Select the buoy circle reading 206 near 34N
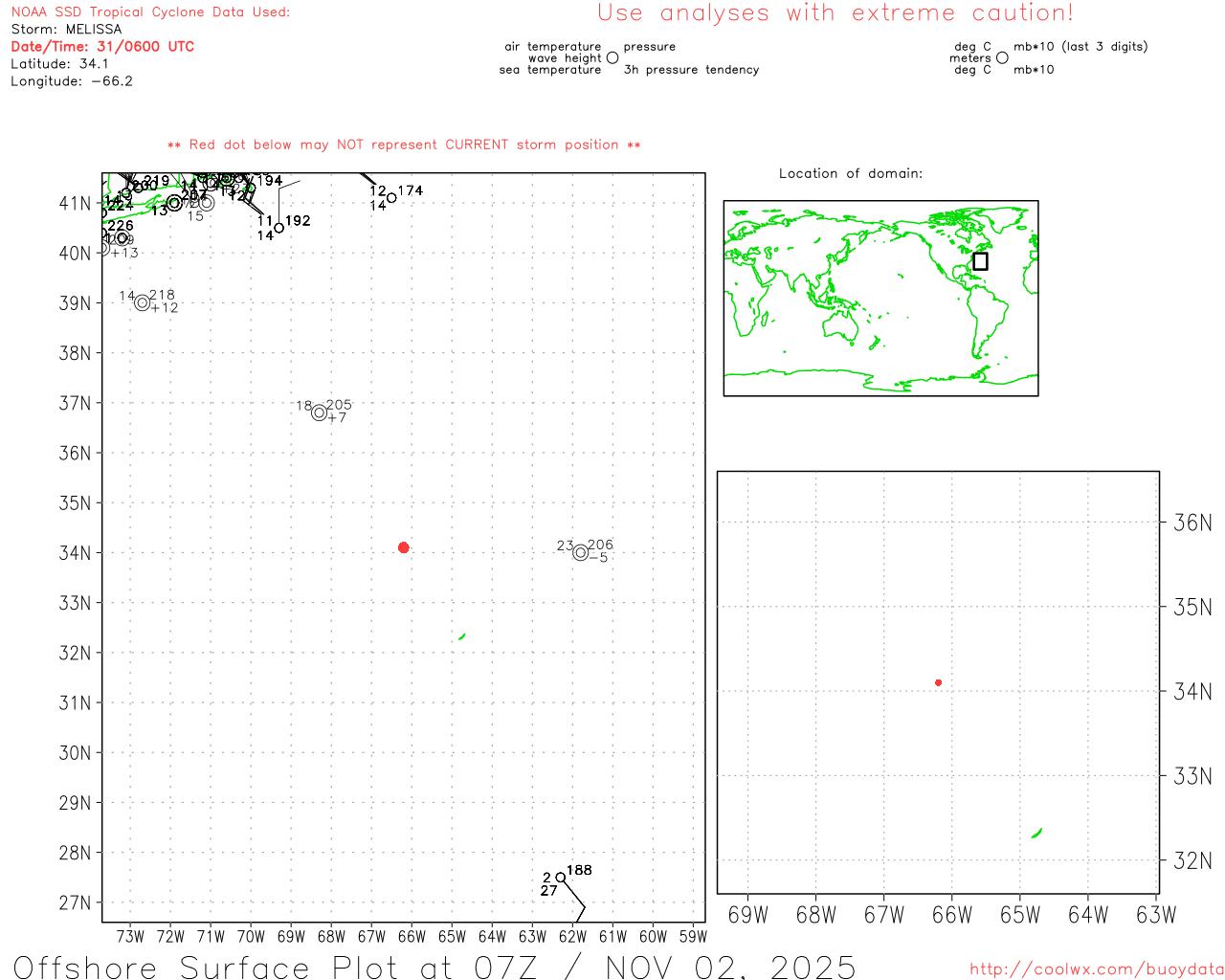The width and height of the screenshot is (1225, 980). [x=580, y=552]
